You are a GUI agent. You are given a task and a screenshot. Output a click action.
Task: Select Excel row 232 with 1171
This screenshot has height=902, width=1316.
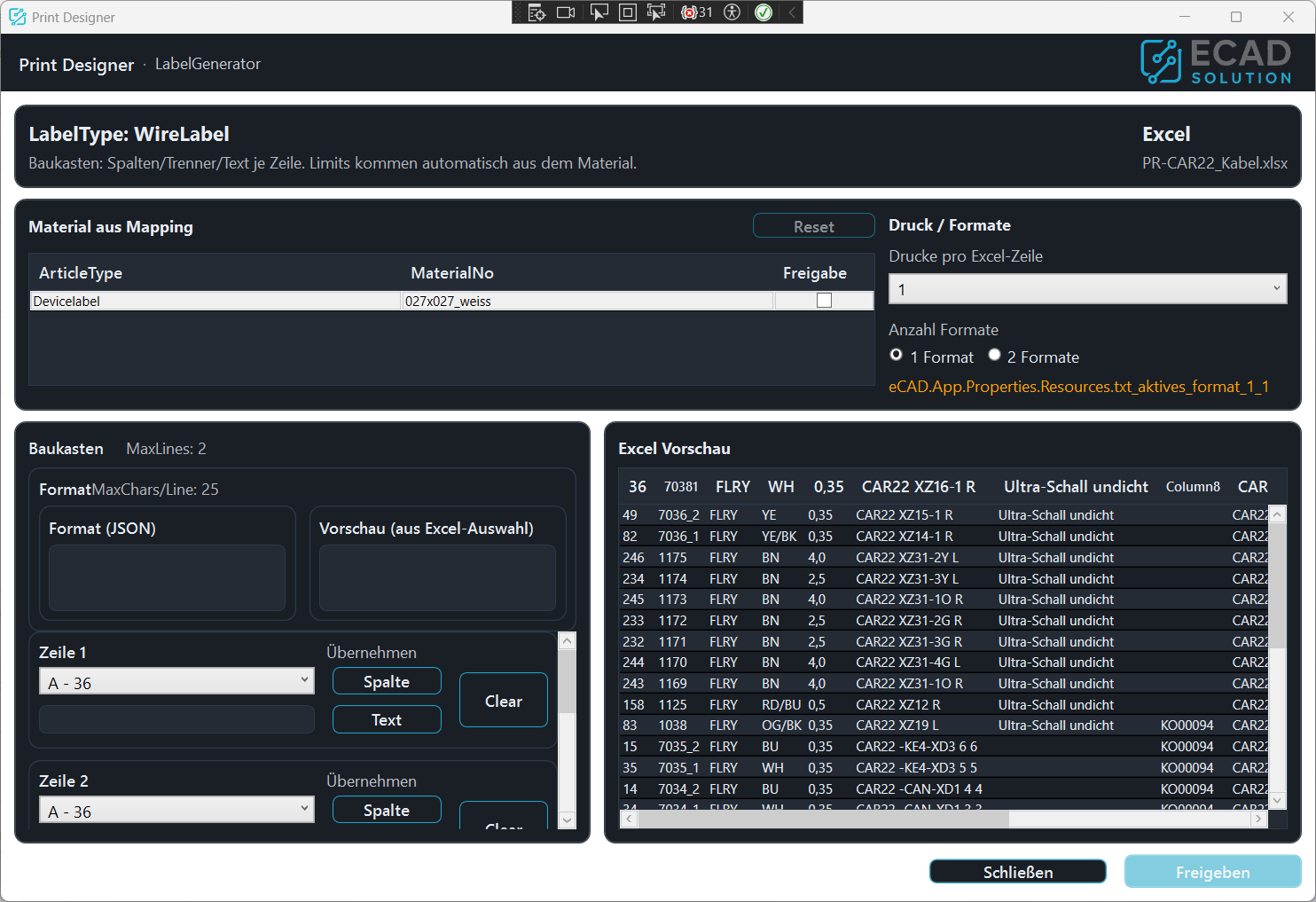944,641
